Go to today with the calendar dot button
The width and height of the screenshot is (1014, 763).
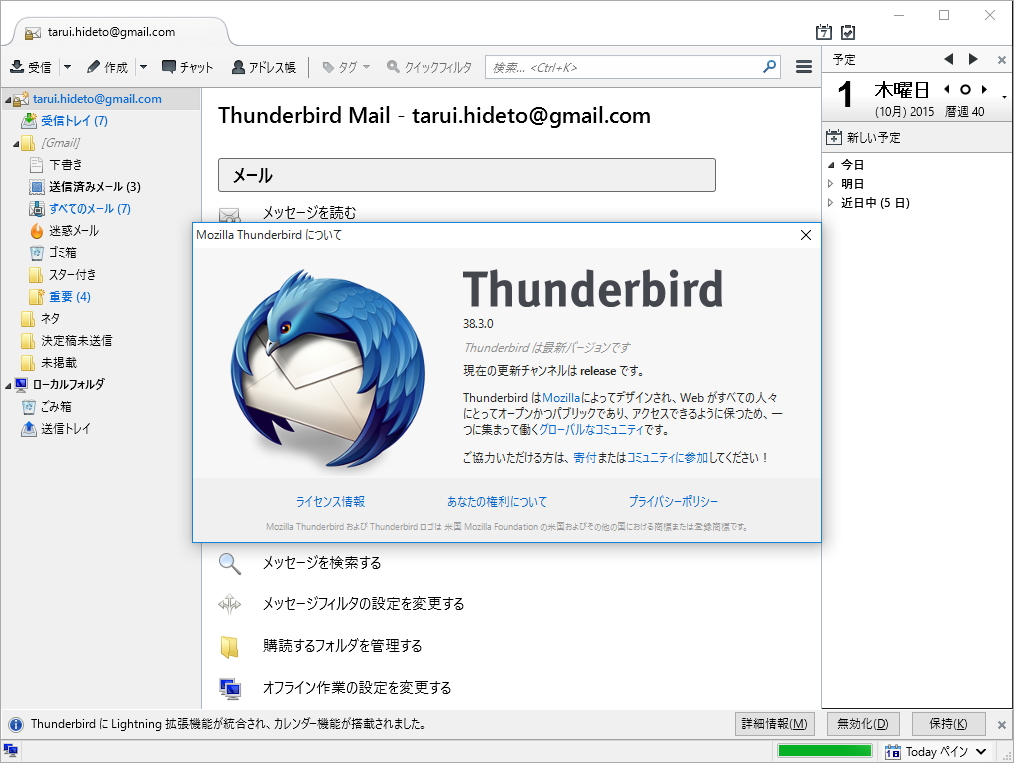tap(963, 89)
